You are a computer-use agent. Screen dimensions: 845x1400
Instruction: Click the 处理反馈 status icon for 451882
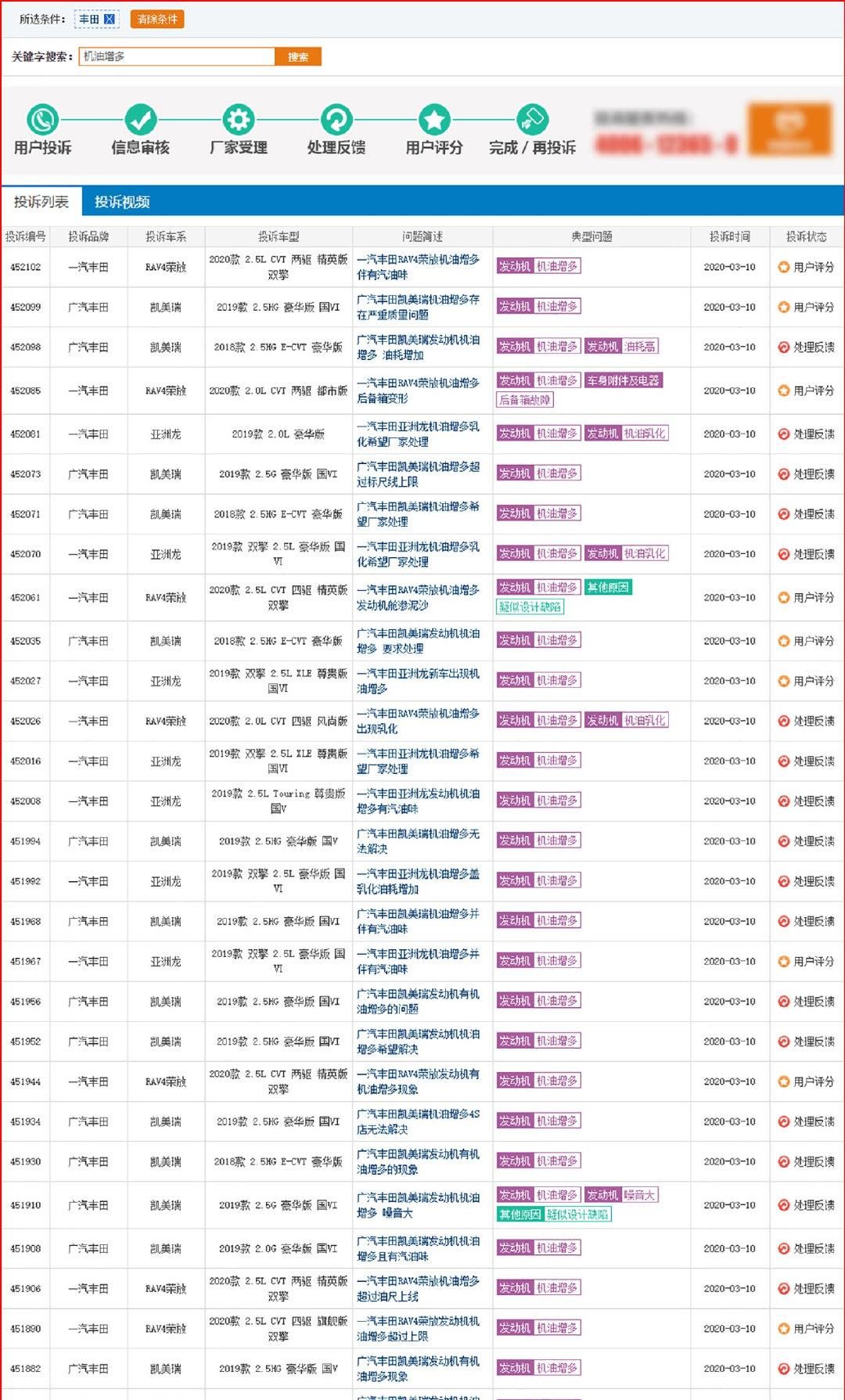(x=783, y=1369)
